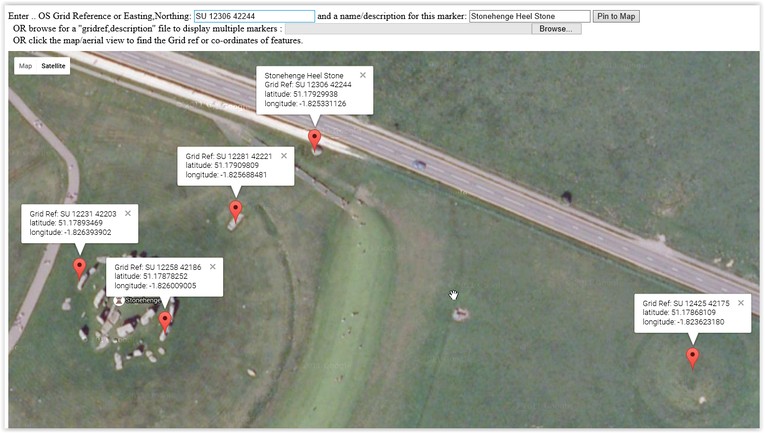
Task: Close the SU 12258 42186 info window
Action: point(213,266)
